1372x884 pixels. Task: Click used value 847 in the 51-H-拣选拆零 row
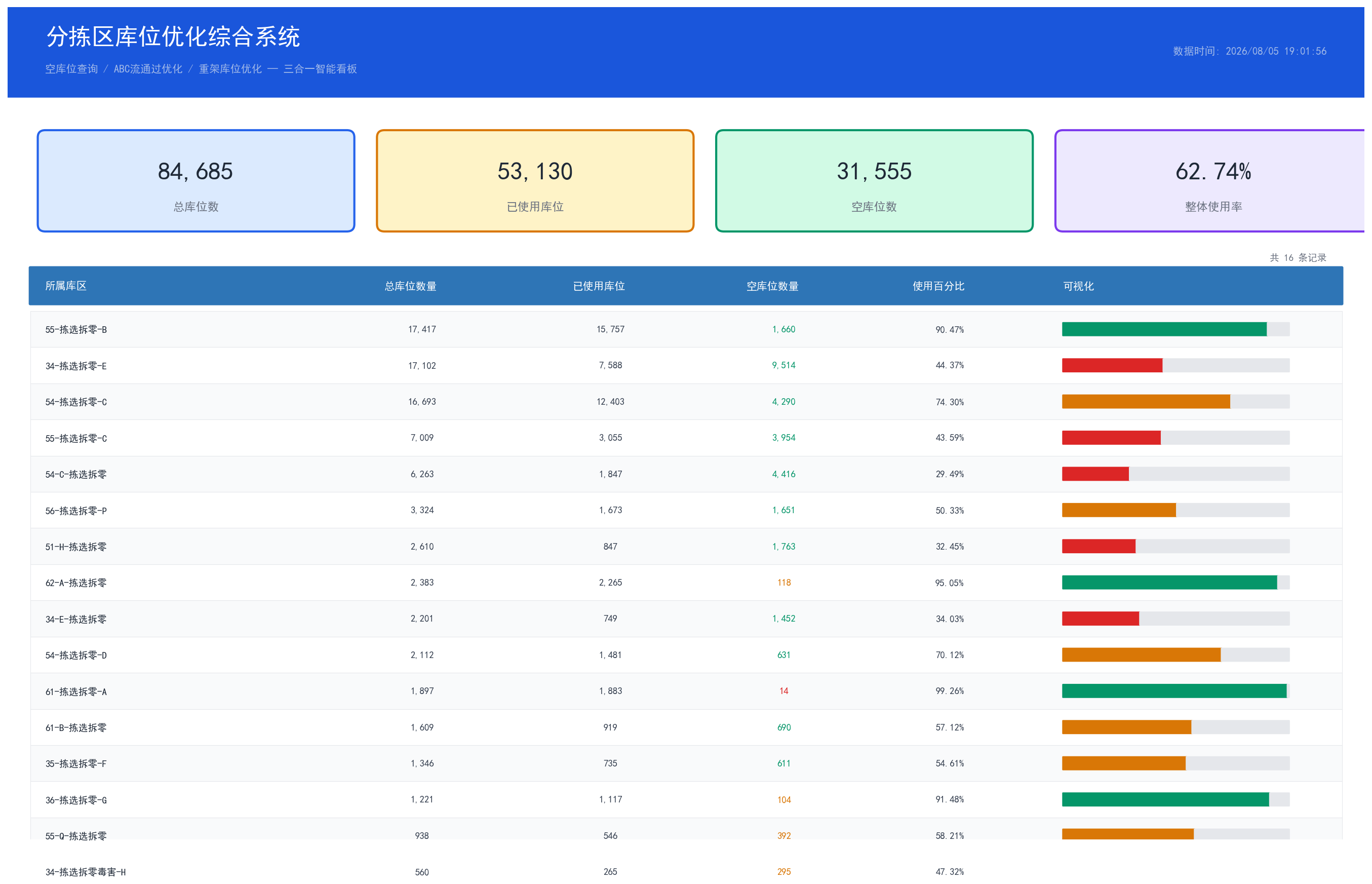click(x=610, y=547)
